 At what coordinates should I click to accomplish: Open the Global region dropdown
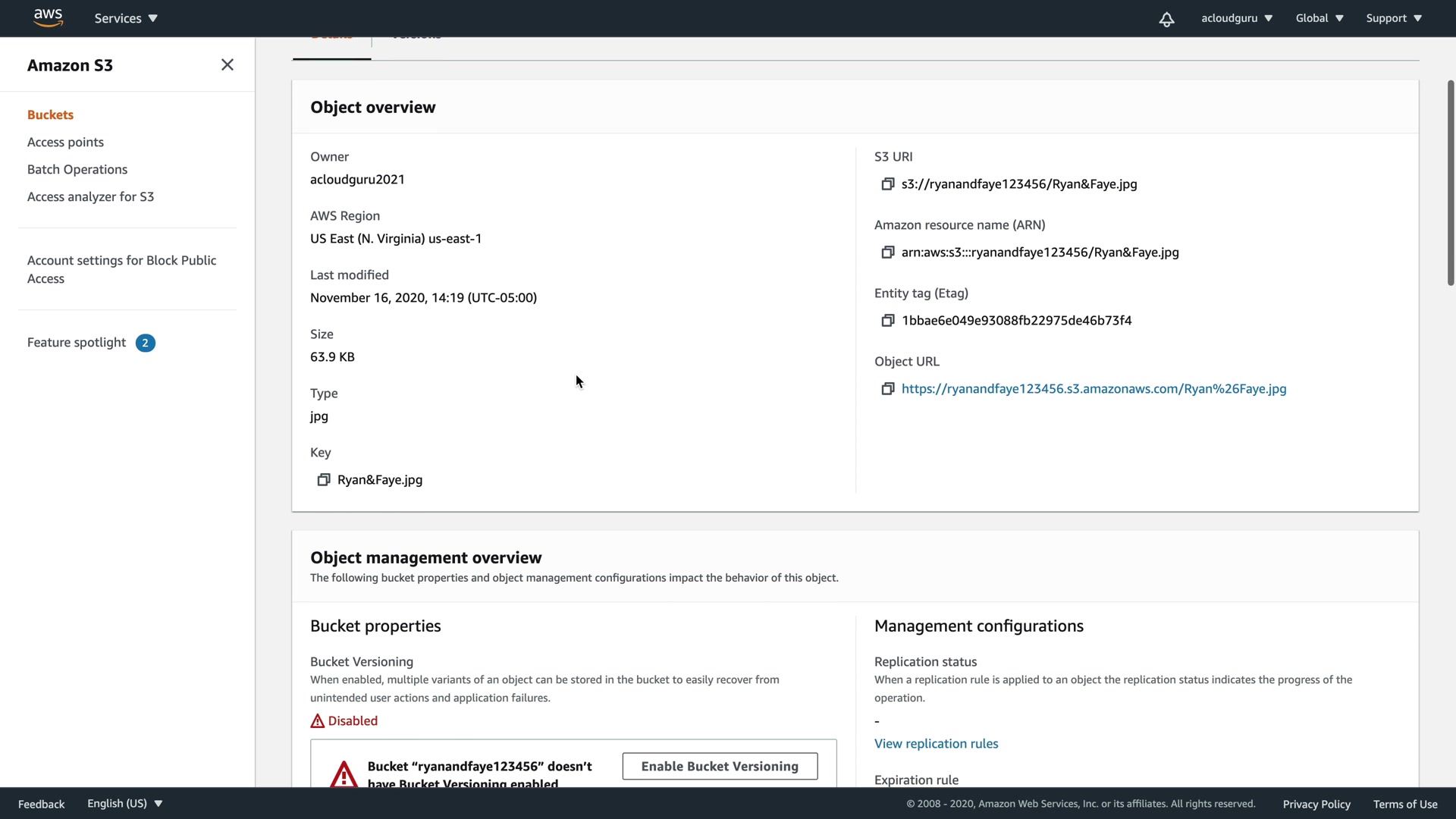coord(1319,18)
